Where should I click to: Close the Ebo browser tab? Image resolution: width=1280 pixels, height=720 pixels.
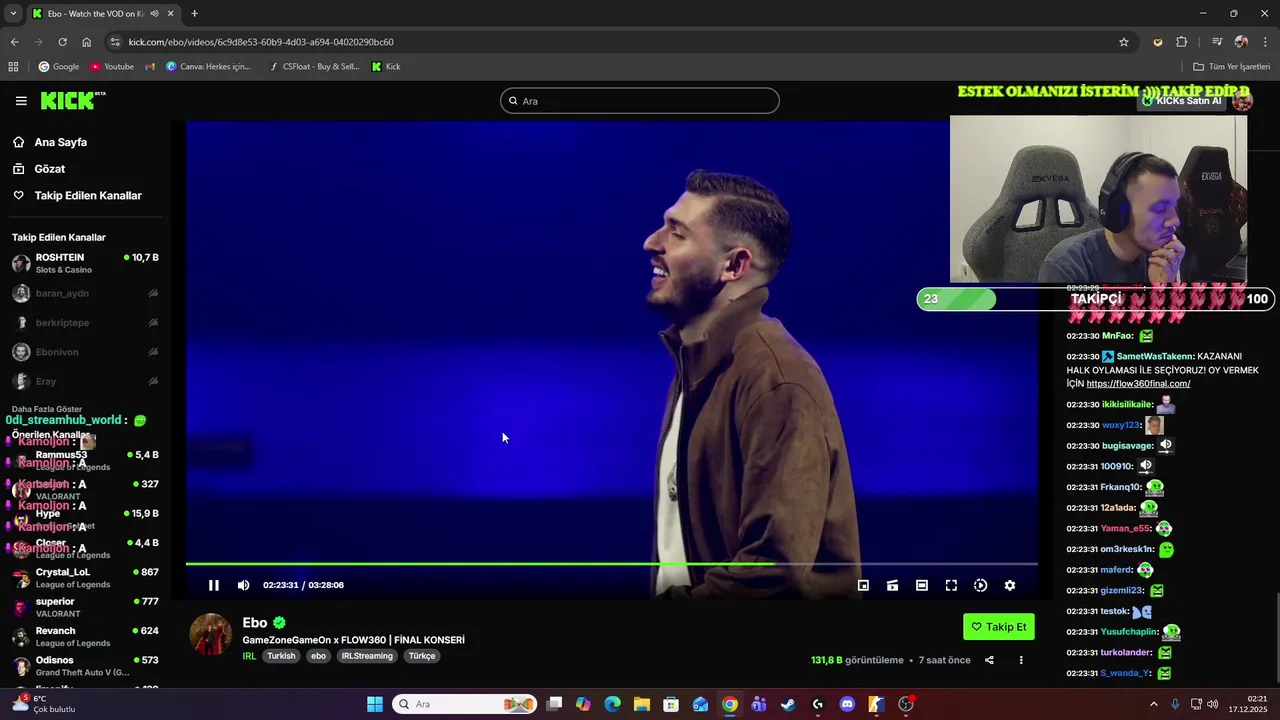pyautogui.click(x=170, y=14)
